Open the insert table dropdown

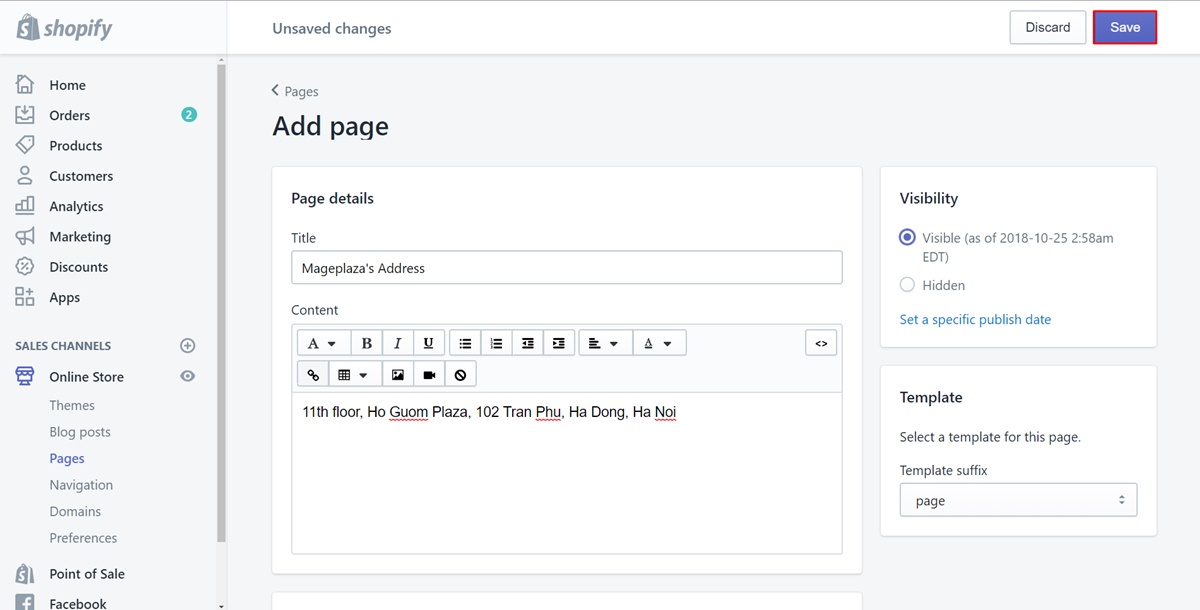click(355, 374)
